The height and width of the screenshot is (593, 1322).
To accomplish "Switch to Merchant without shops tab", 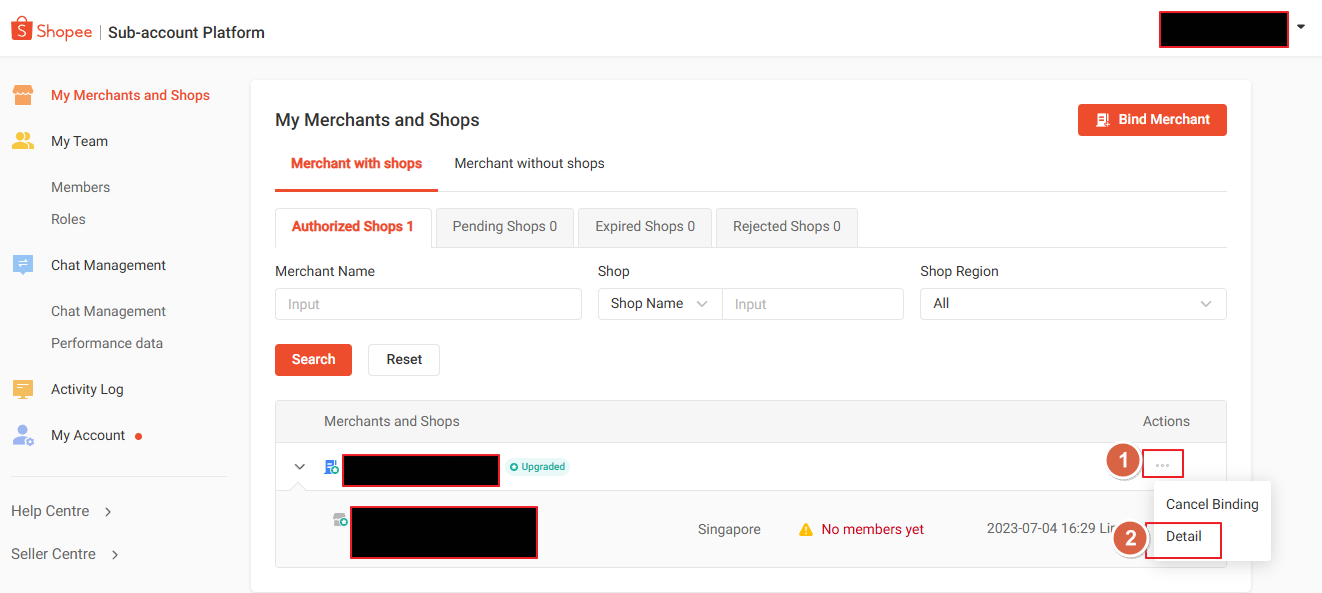I will [x=529, y=163].
